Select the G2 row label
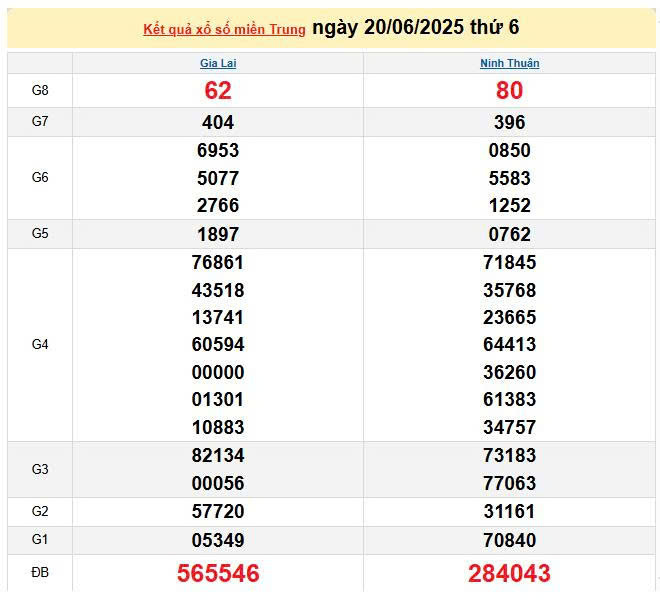 (40, 511)
